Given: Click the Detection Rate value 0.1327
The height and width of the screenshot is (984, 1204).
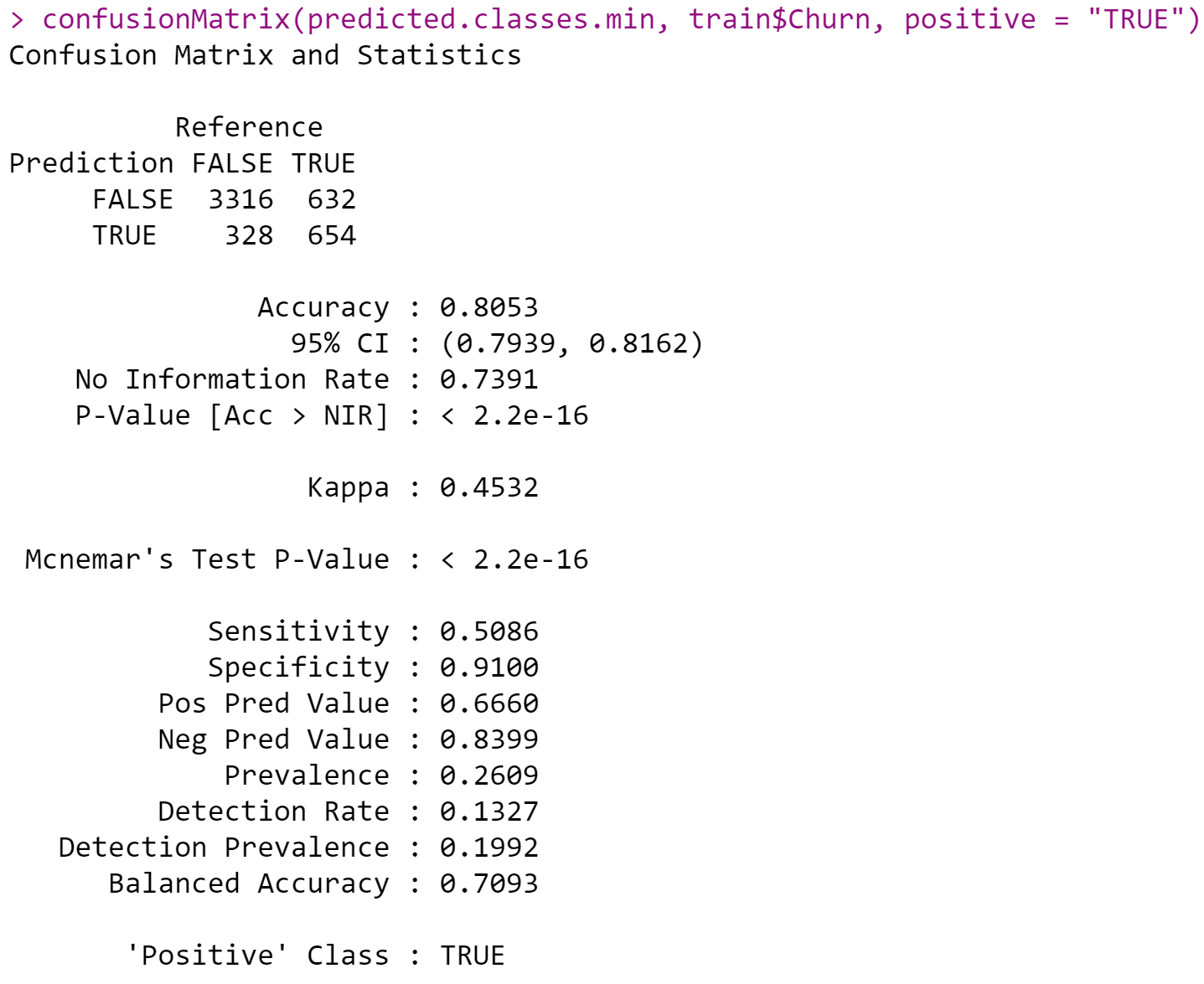Looking at the screenshot, I should point(489,811).
